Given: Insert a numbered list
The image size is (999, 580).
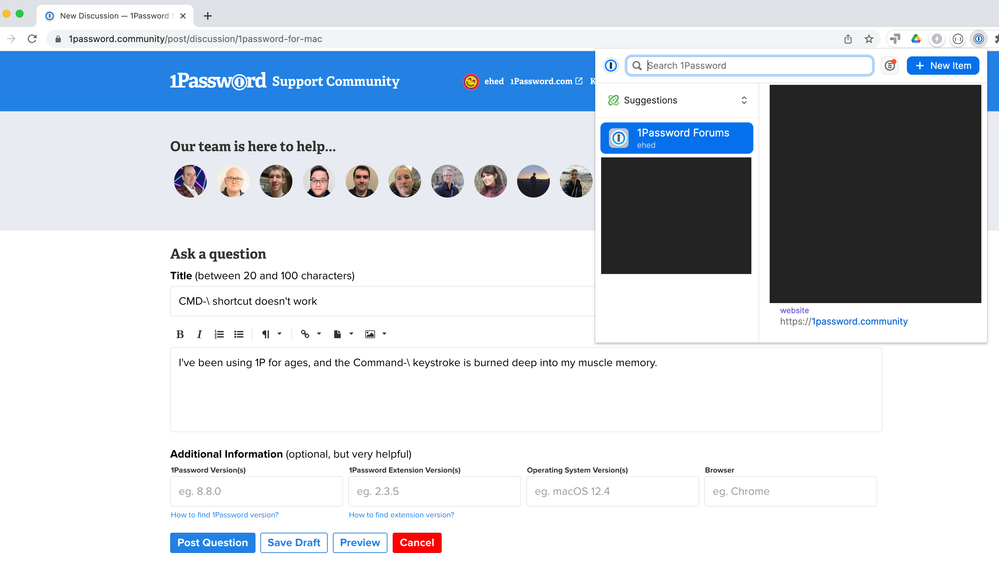Looking at the screenshot, I should point(219,334).
